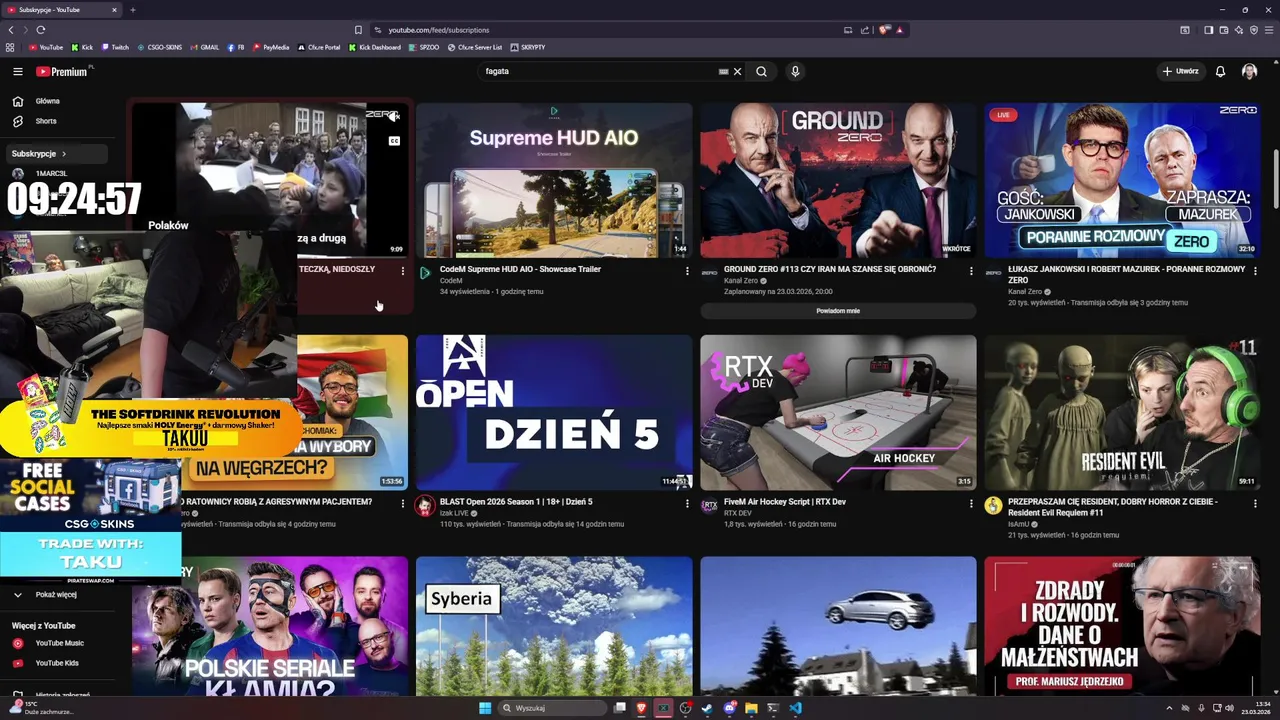Open options for Resident Evil Requiem #11 video
Viewport: 1280px width, 720px height.
(x=1255, y=503)
